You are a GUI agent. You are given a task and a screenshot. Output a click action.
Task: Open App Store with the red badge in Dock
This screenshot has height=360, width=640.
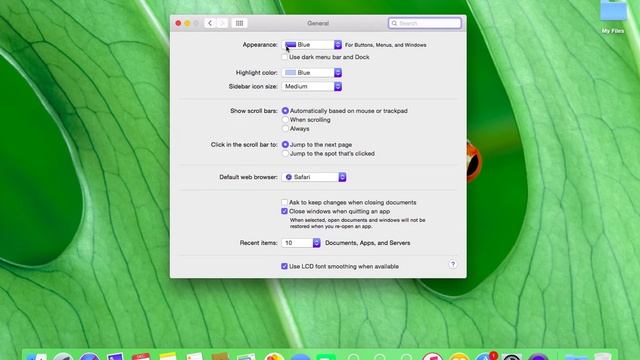tap(486, 357)
